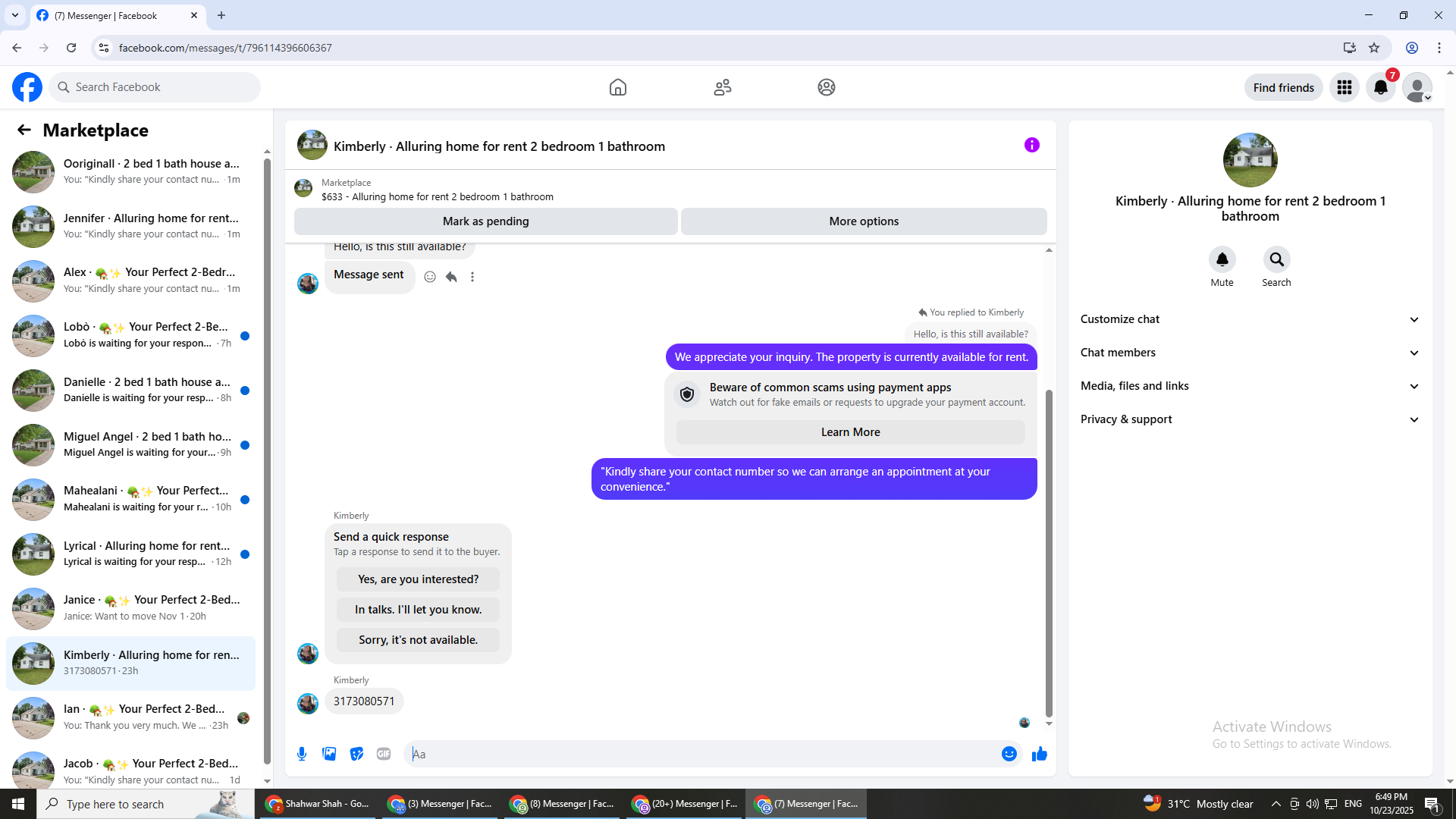The height and width of the screenshot is (819, 1456).
Task: Open Facebook notifications bell
Action: 1381,87
